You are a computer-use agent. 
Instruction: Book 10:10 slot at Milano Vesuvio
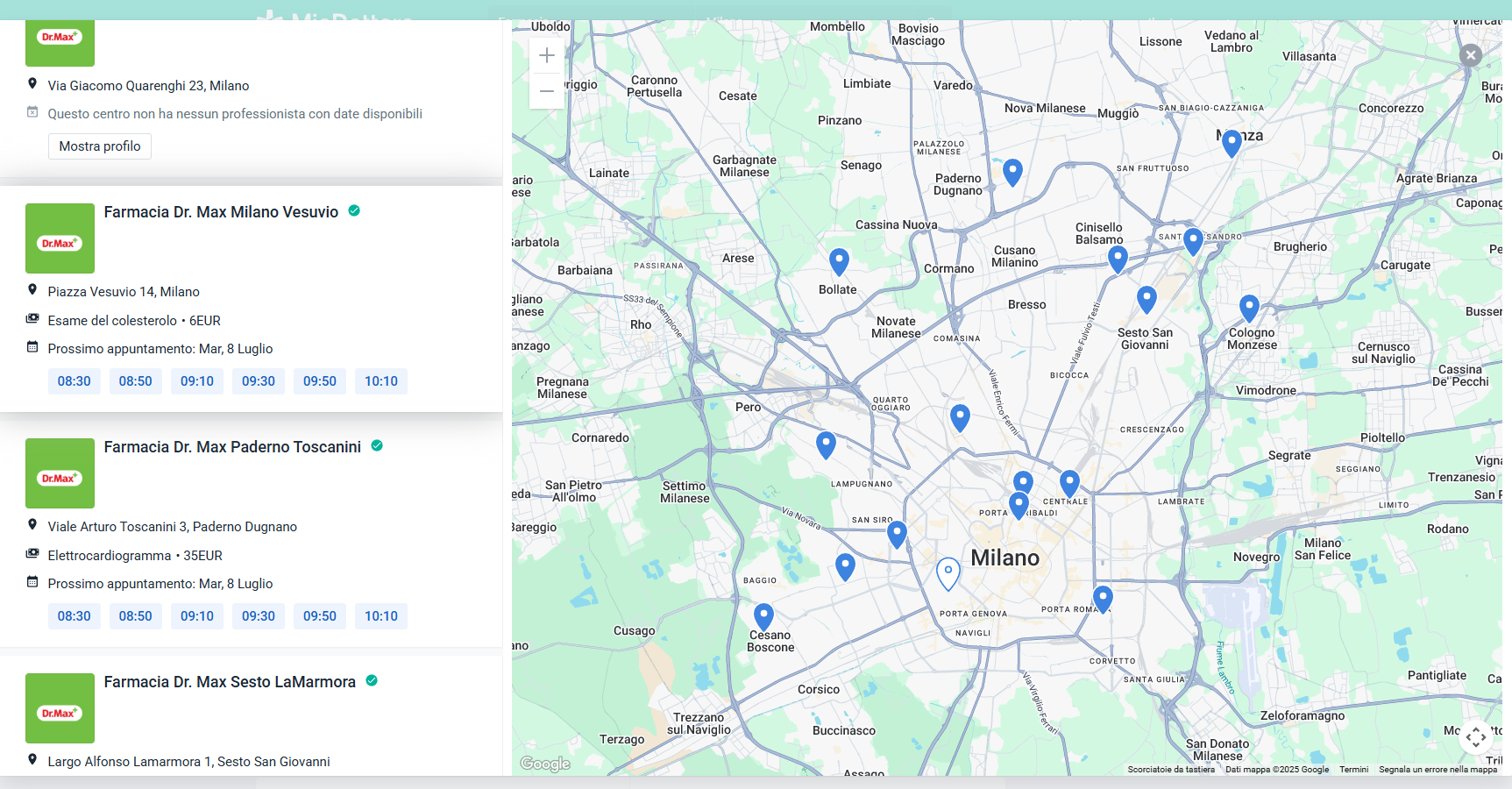click(x=381, y=381)
